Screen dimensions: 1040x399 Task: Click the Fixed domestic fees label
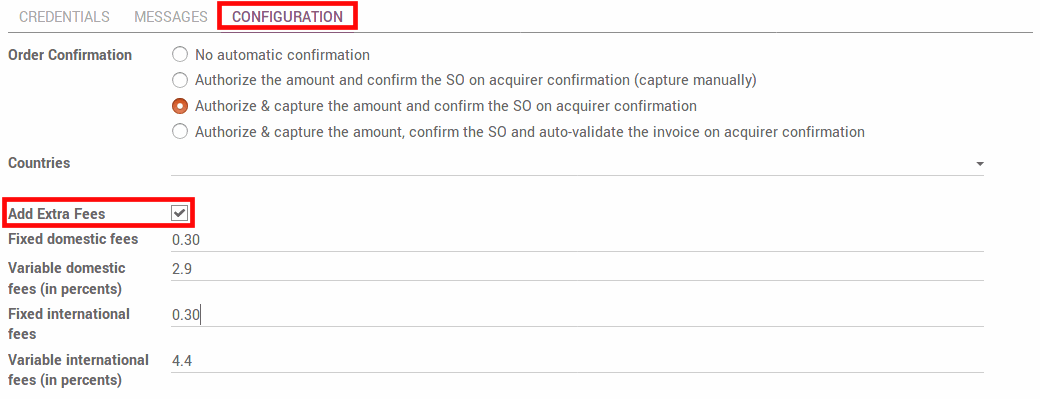click(73, 239)
